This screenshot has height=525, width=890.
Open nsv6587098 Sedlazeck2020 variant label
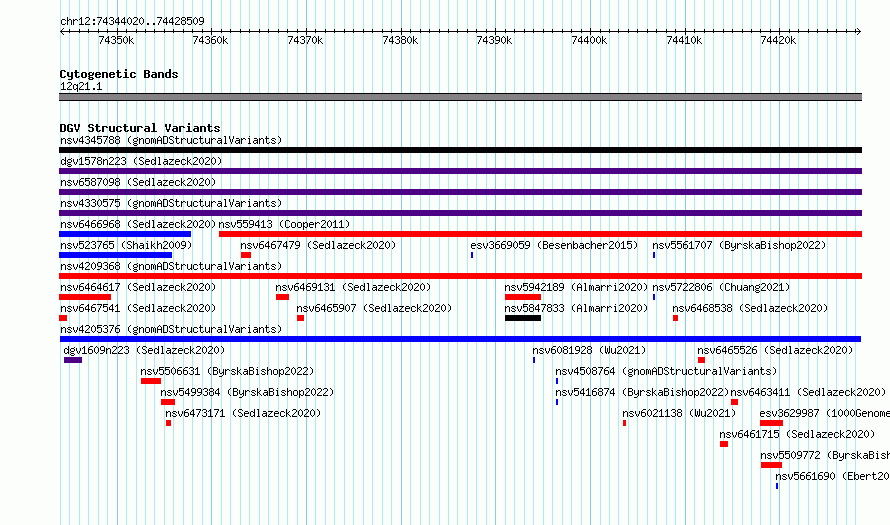click(138, 182)
